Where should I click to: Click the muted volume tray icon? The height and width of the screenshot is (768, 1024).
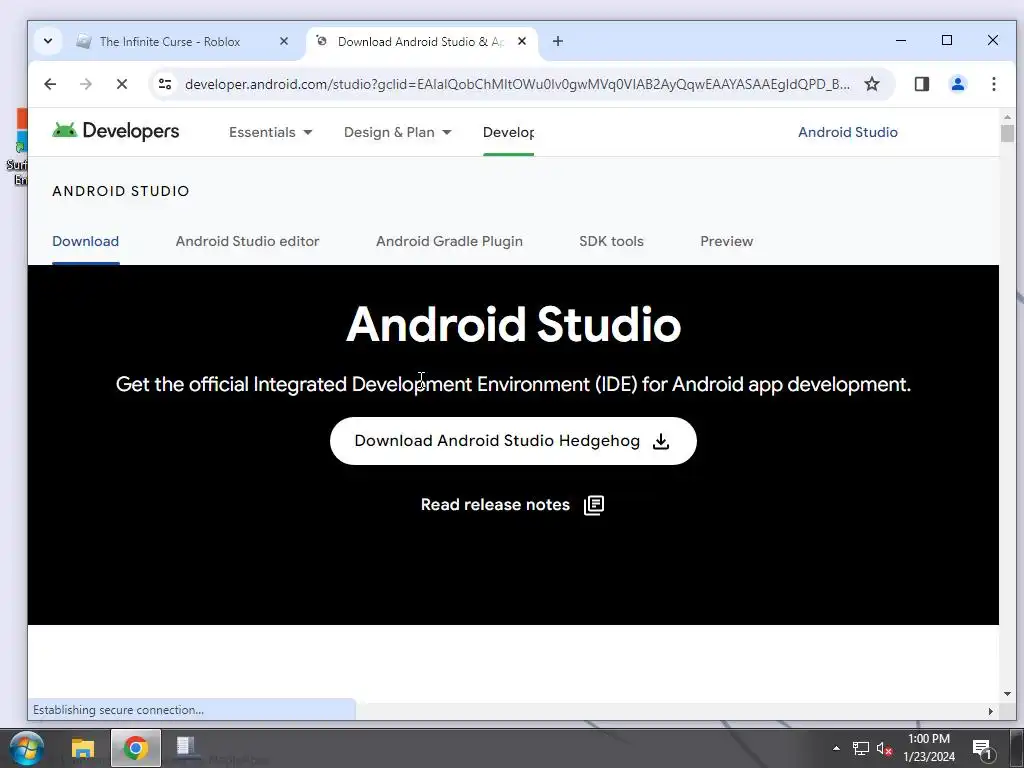pyautogui.click(x=884, y=748)
